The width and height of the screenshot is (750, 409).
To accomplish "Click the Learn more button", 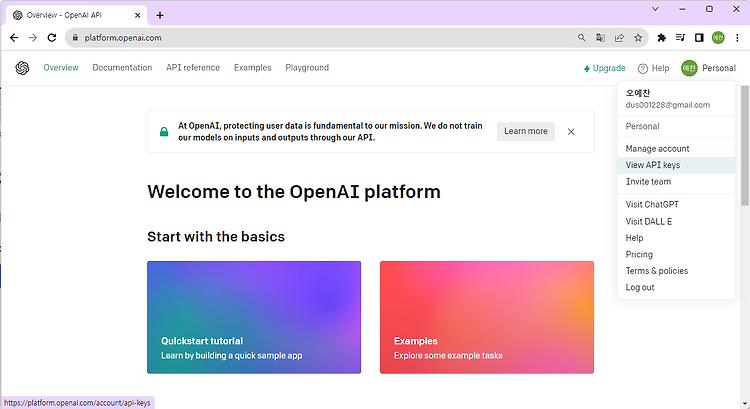I will click(526, 131).
